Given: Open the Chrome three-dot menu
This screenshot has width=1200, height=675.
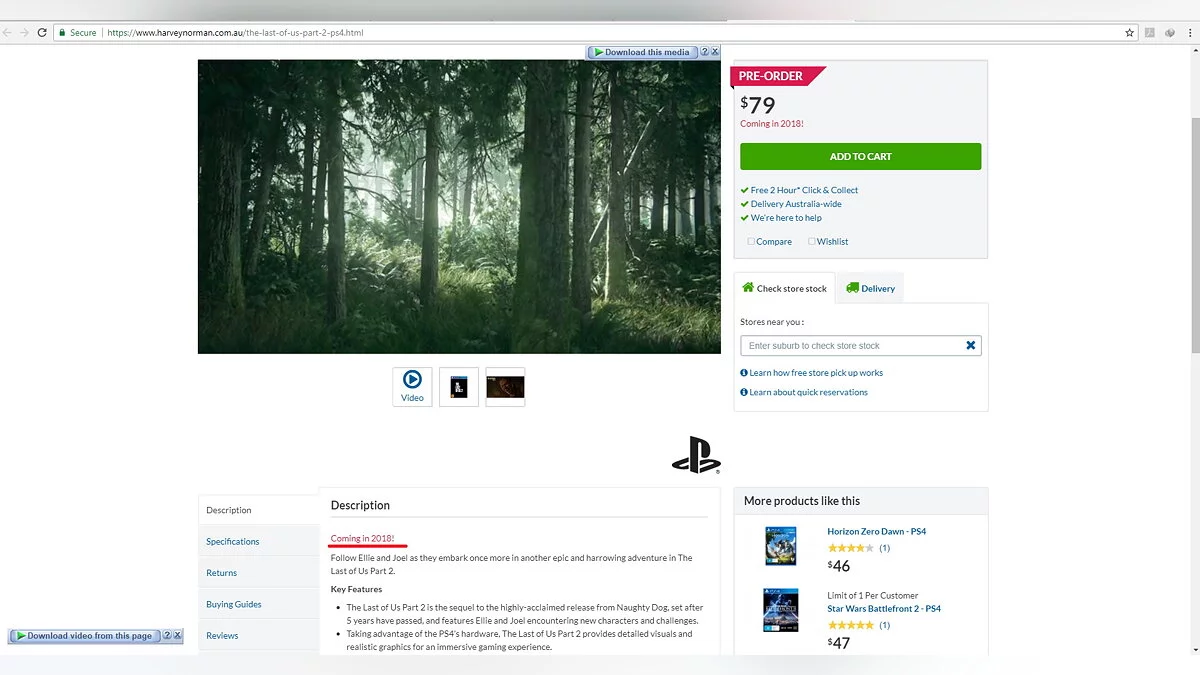Looking at the screenshot, I should coord(1189,33).
